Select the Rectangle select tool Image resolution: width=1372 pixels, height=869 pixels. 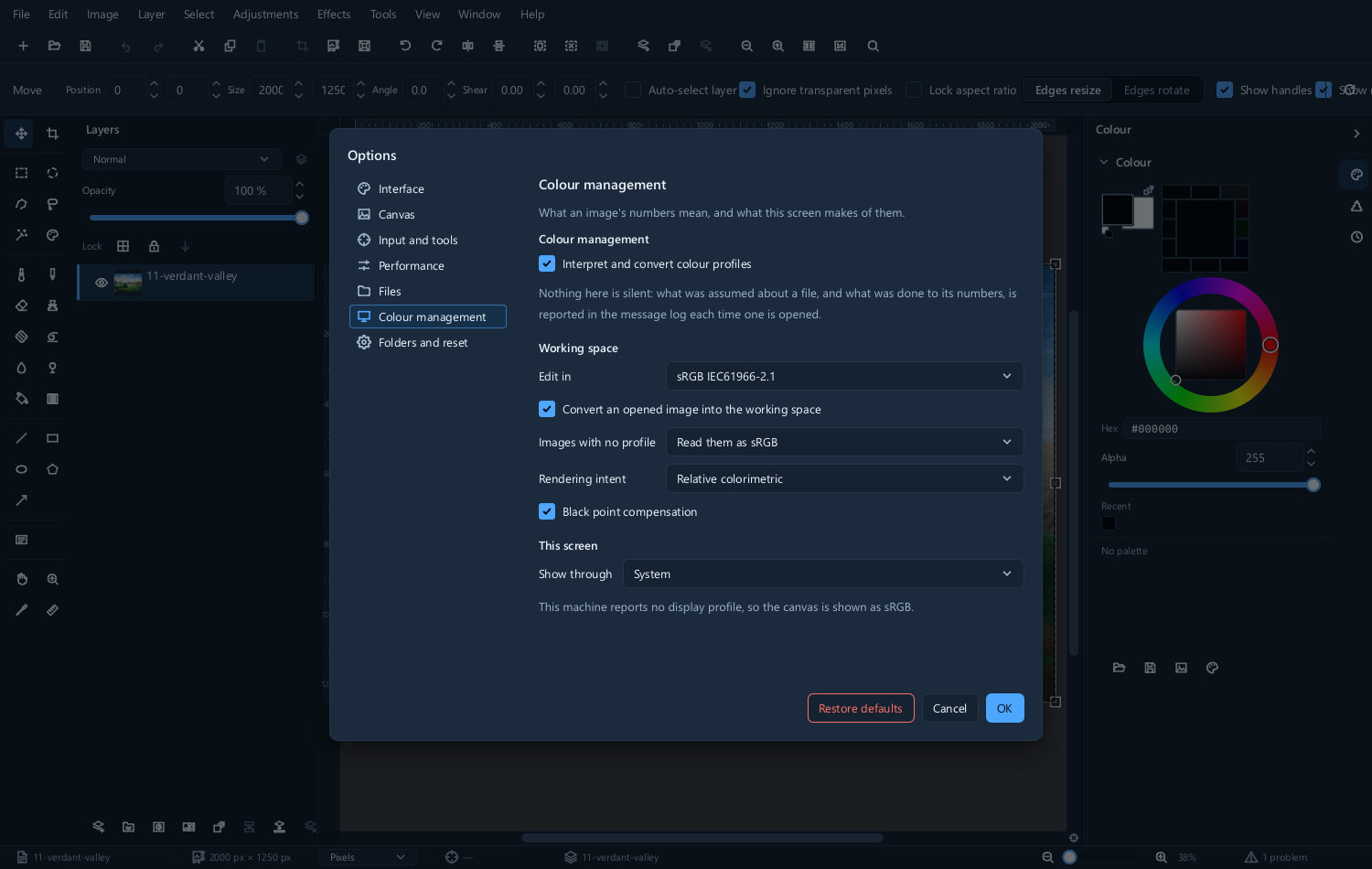(x=21, y=173)
